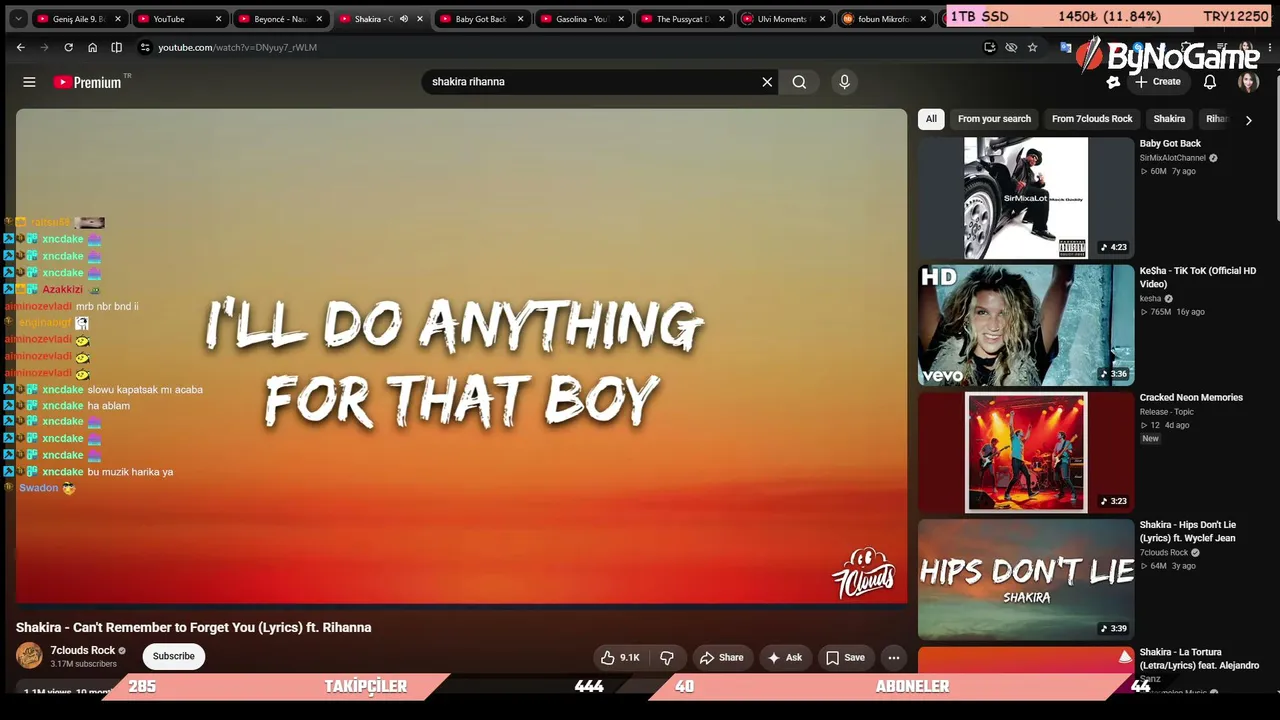This screenshot has width=1280, height=720.
Task: Open the browser home page
Action: [x=92, y=47]
